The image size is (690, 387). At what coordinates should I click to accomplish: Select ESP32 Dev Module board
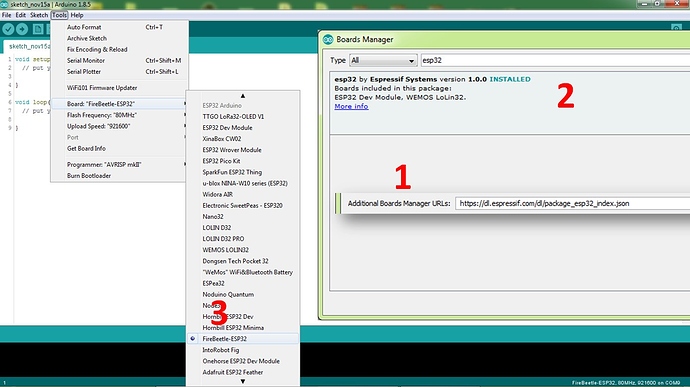click(x=227, y=128)
